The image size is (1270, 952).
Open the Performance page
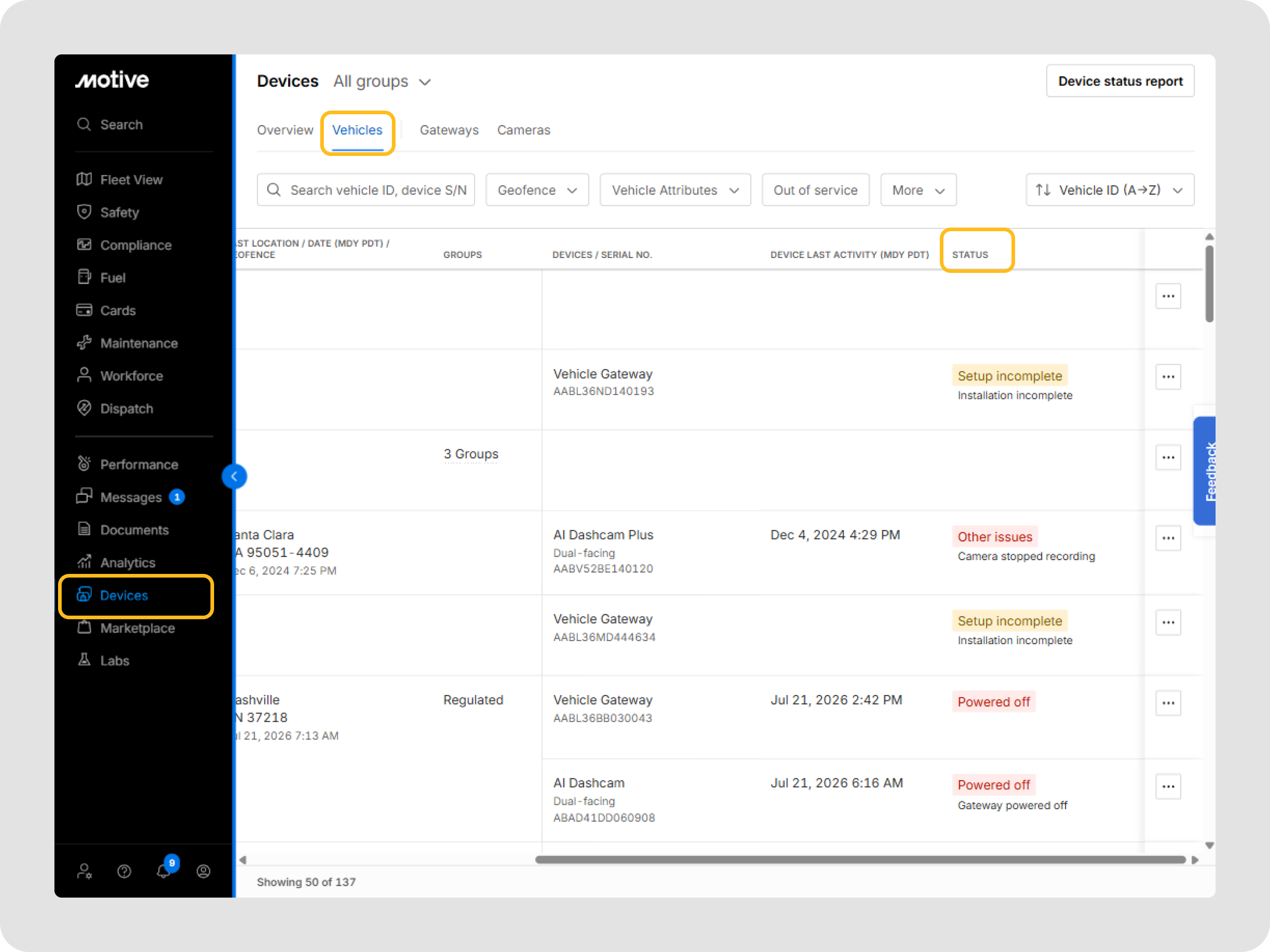click(x=127, y=464)
